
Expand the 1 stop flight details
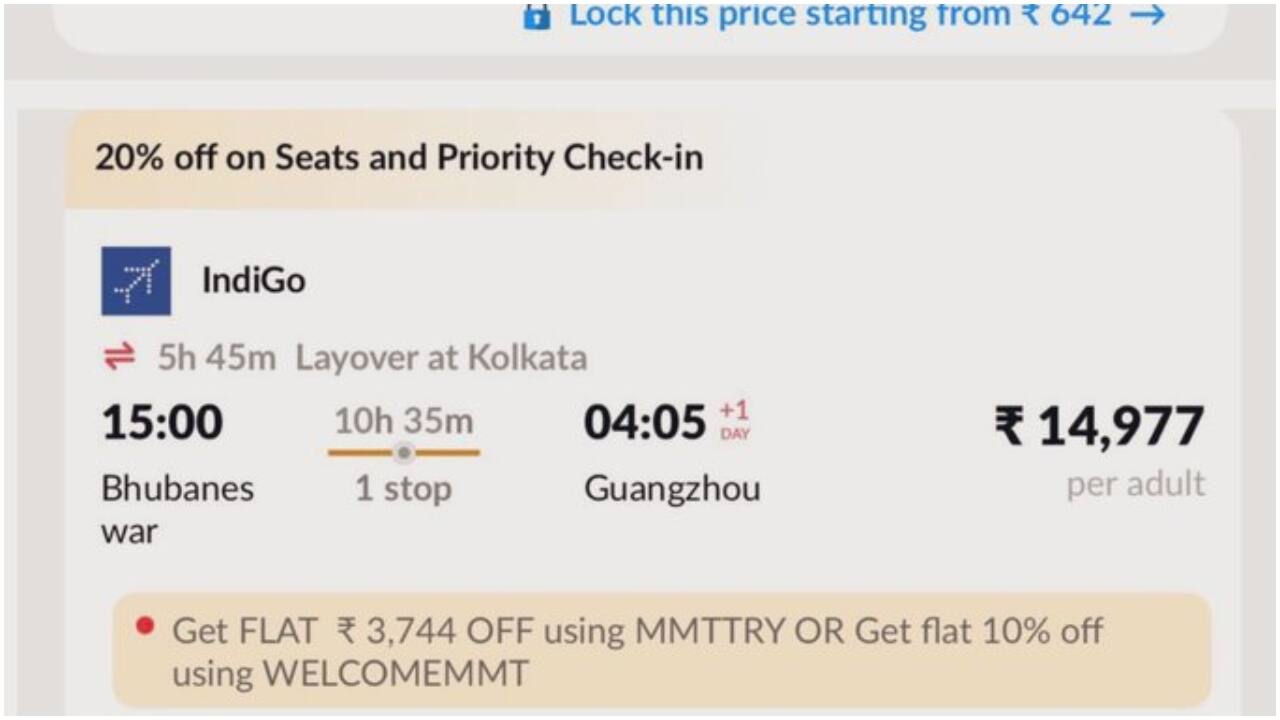pos(404,489)
